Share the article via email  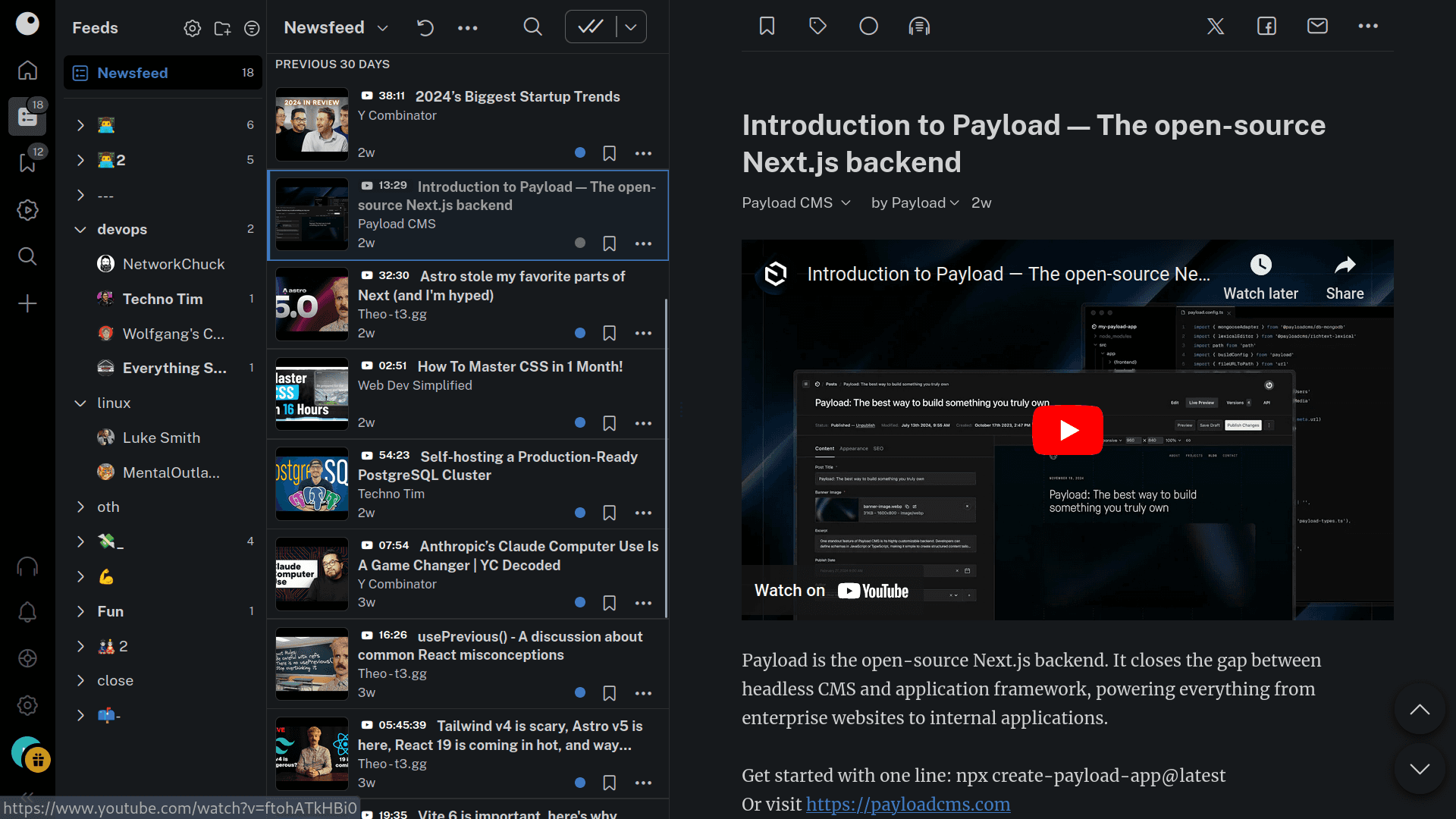click(1317, 27)
